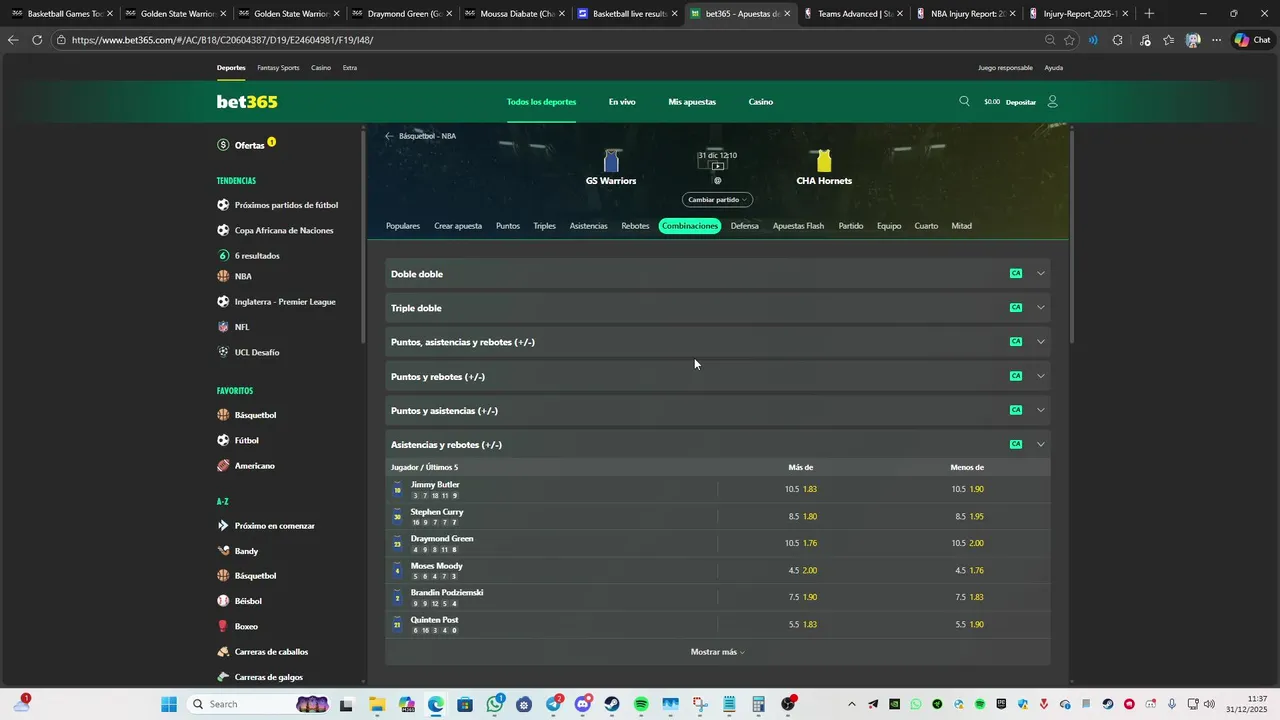
Task: Select Moses Moody over 4.5 at 2.00
Action: tap(802, 570)
